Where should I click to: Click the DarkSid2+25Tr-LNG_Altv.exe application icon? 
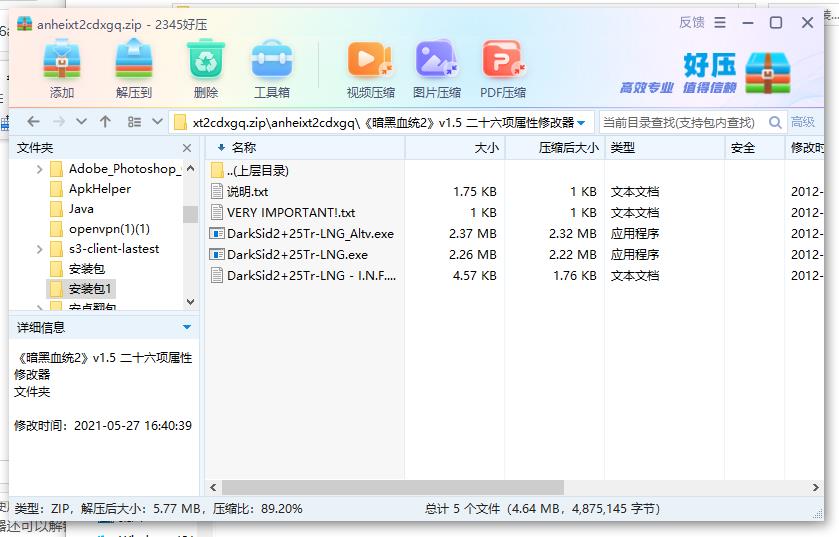tap(217, 234)
